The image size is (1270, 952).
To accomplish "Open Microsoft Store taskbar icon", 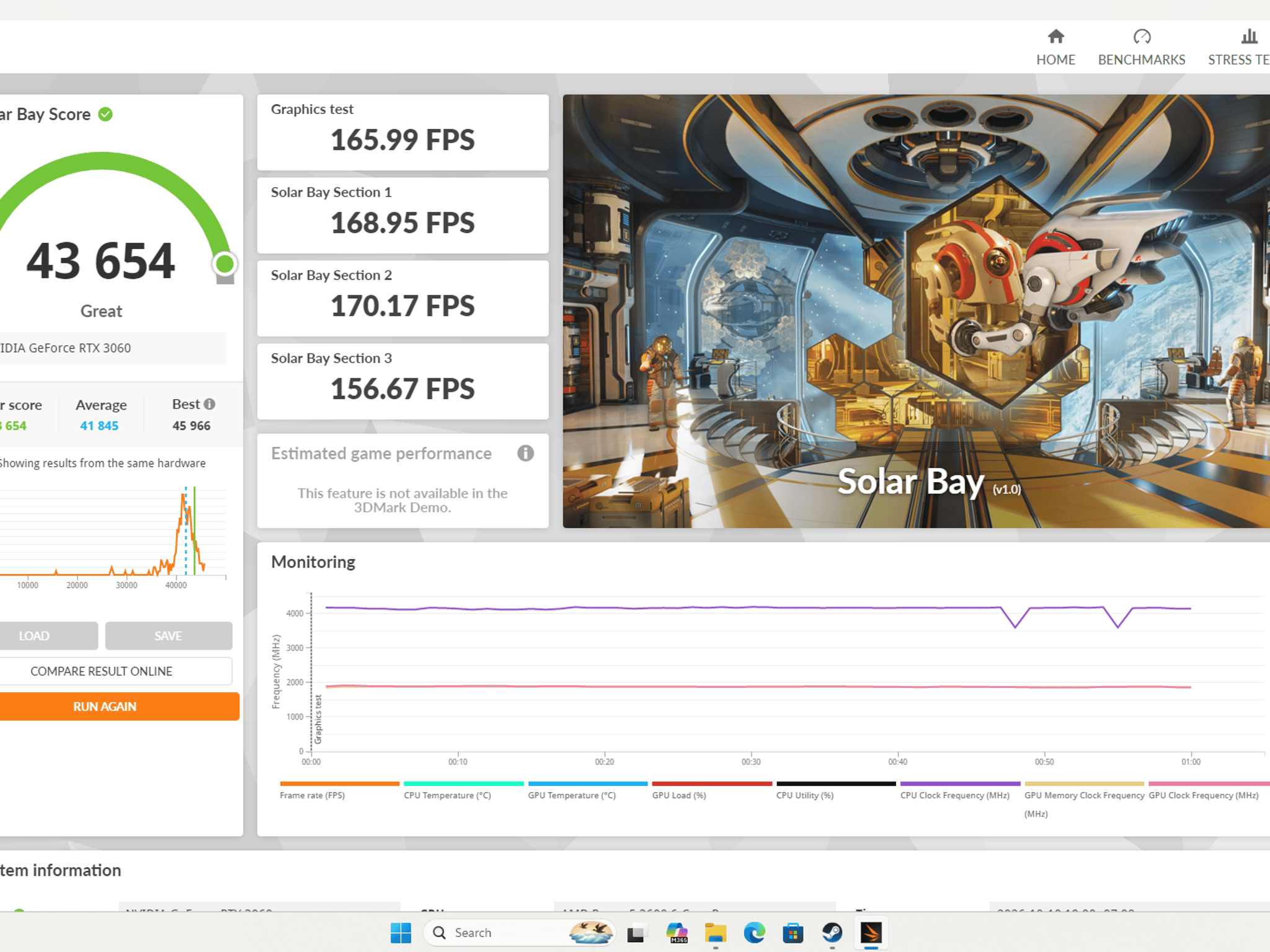I will [x=793, y=933].
